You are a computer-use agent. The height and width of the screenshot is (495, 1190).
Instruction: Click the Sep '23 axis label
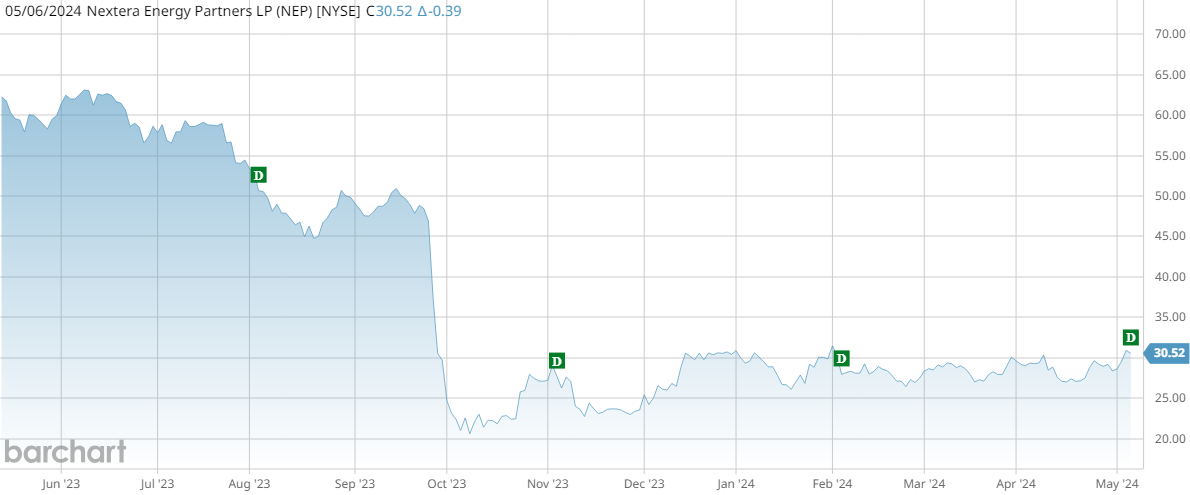click(x=354, y=483)
